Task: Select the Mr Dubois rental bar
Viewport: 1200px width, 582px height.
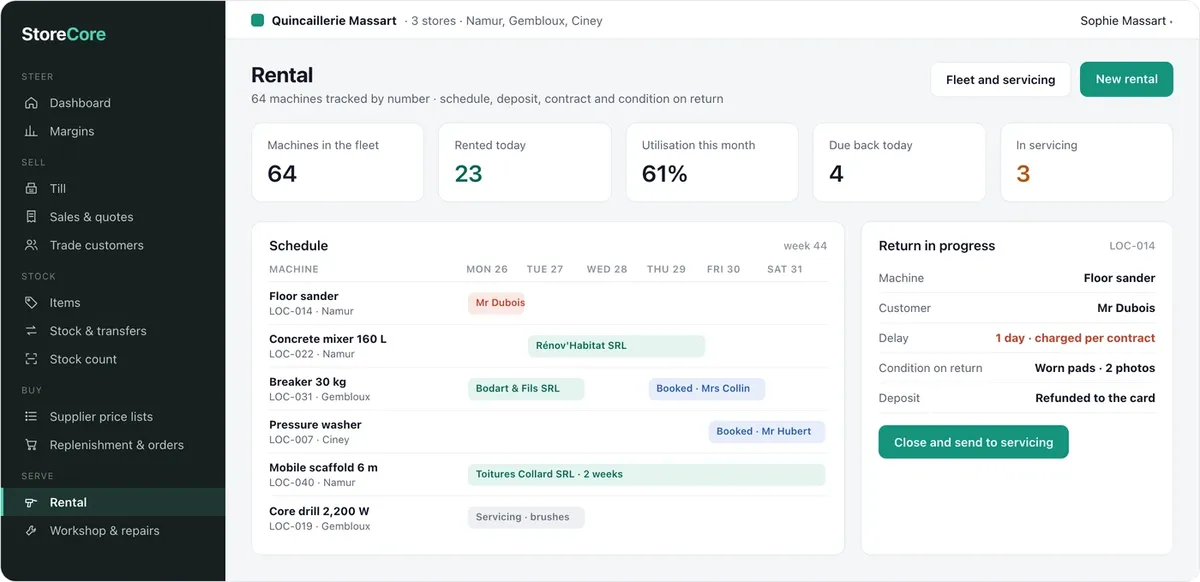Action: (x=496, y=303)
